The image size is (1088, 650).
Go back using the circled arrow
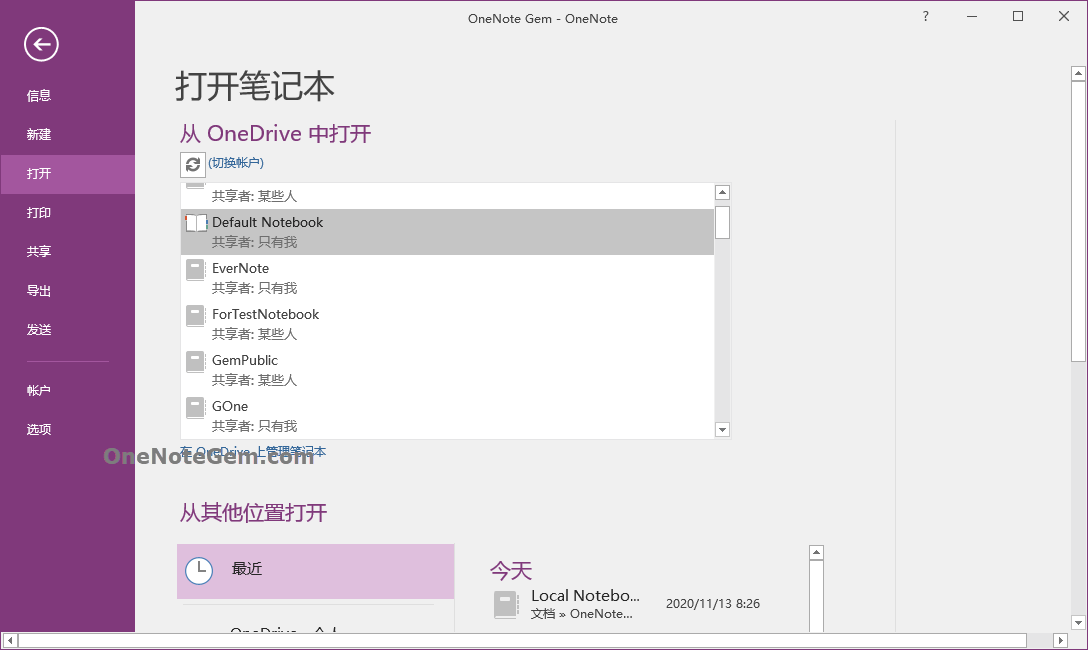point(41,44)
